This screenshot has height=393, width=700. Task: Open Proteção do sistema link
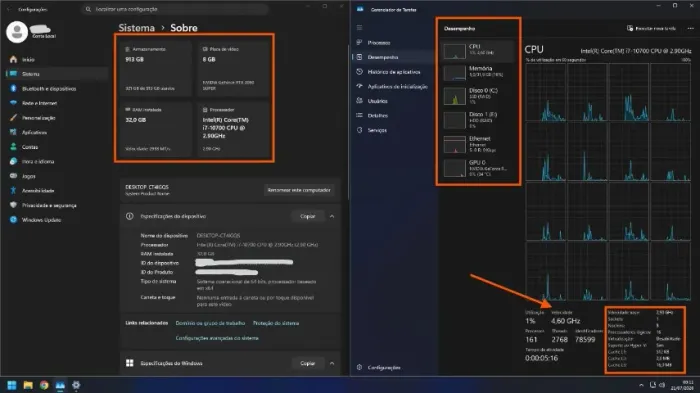[x=276, y=323]
